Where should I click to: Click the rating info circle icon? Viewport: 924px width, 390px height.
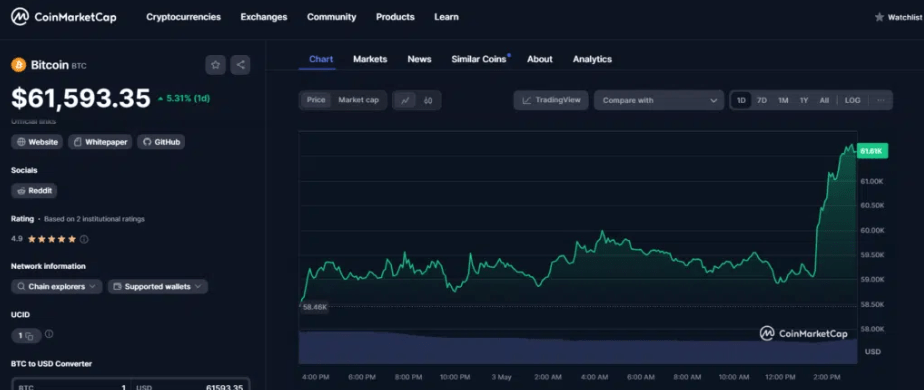click(x=84, y=239)
